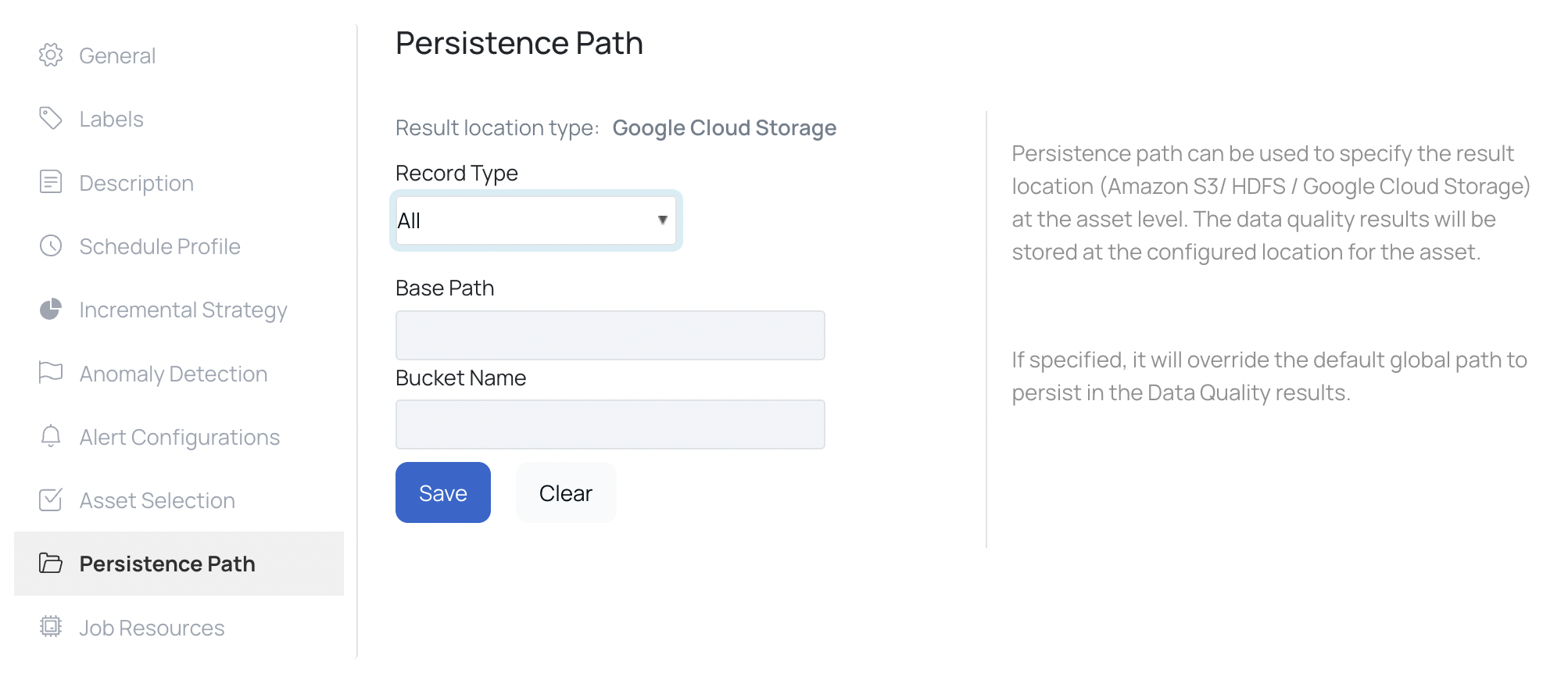Click the Anomaly Detection flag icon
This screenshot has height=691, width=1568.
point(51,373)
